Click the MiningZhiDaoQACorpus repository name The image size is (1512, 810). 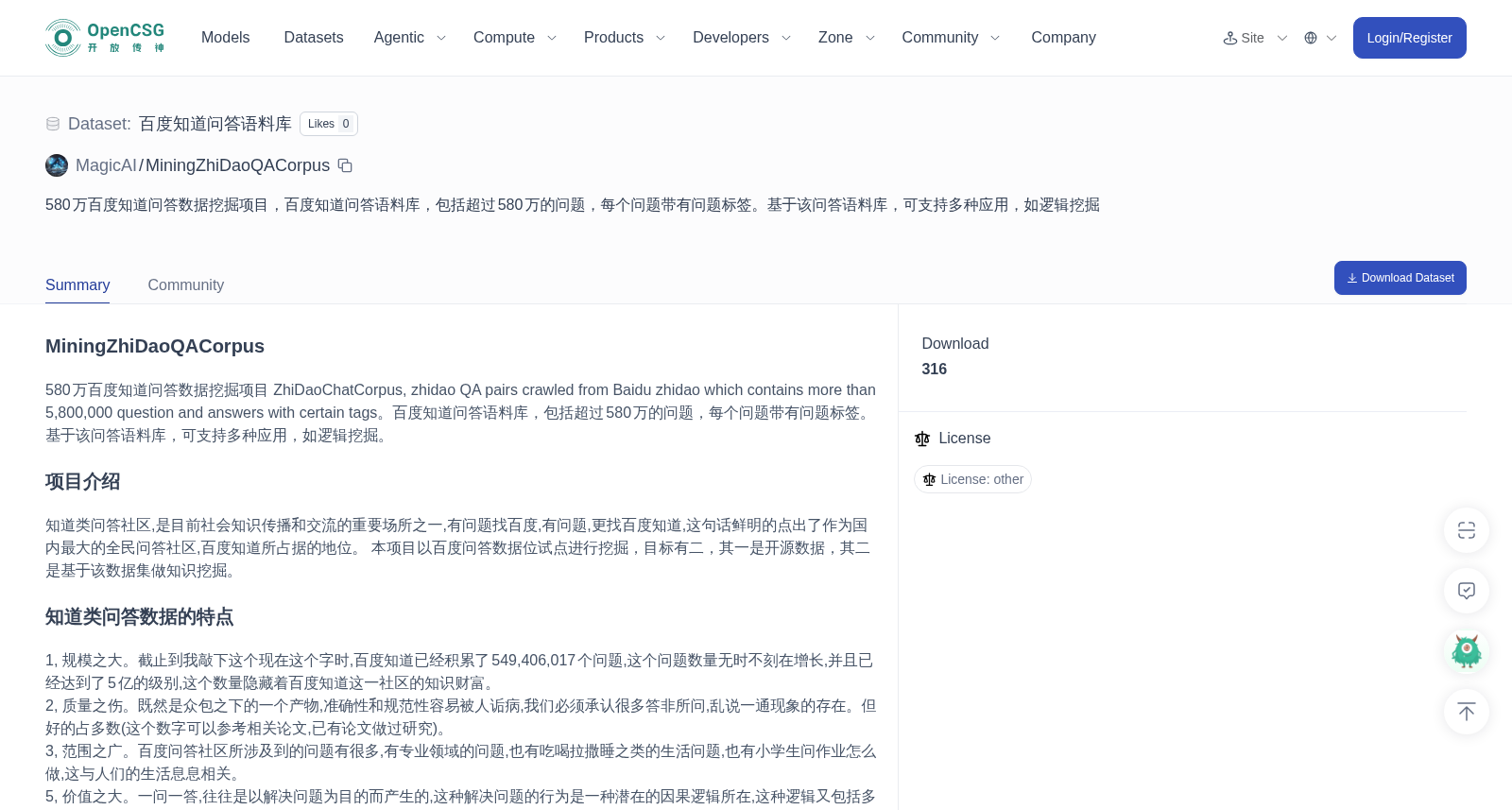coord(237,165)
